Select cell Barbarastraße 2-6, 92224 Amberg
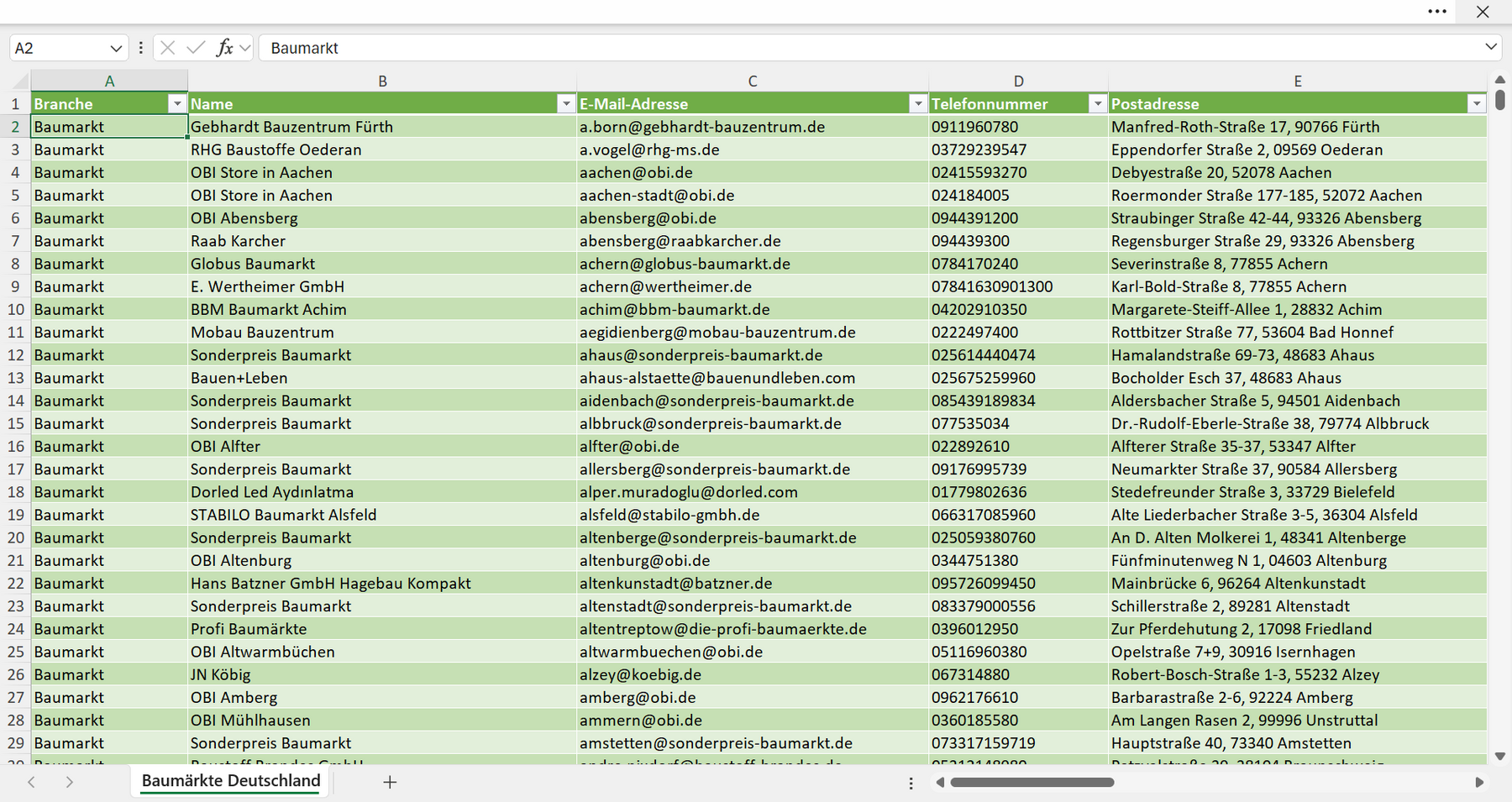 pyautogui.click(x=1298, y=698)
